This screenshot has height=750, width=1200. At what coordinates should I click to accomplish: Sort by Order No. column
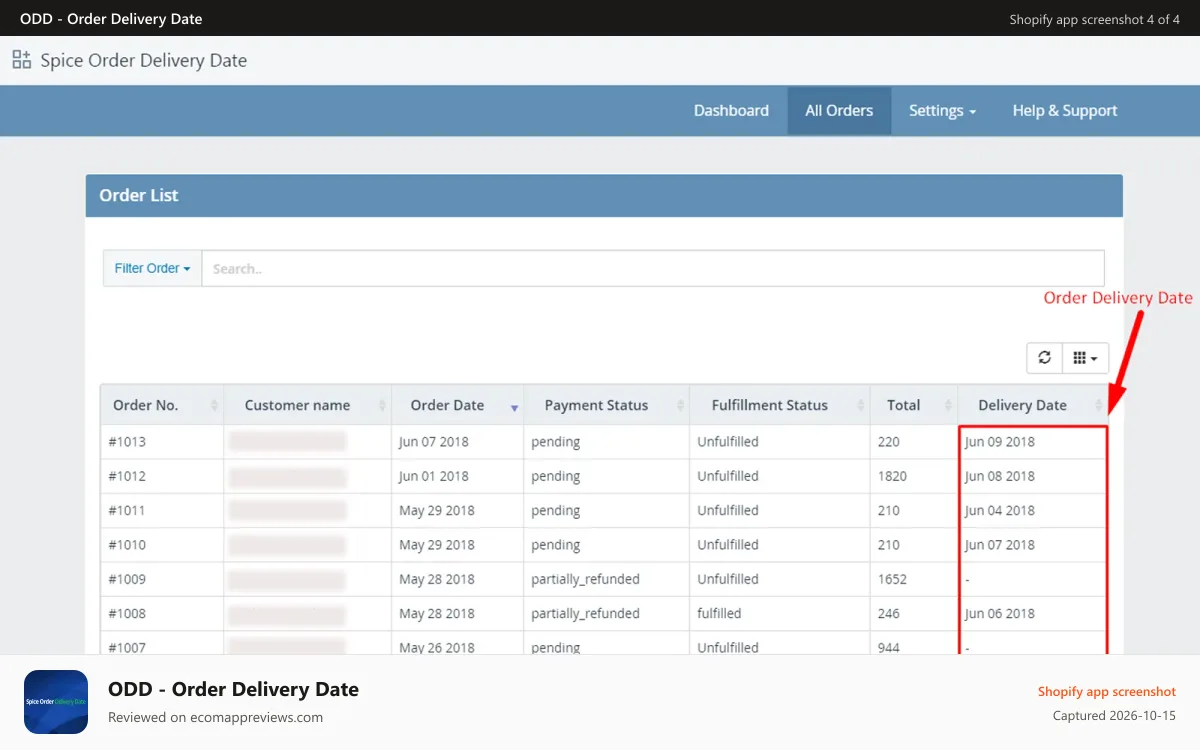pyautogui.click(x=162, y=405)
